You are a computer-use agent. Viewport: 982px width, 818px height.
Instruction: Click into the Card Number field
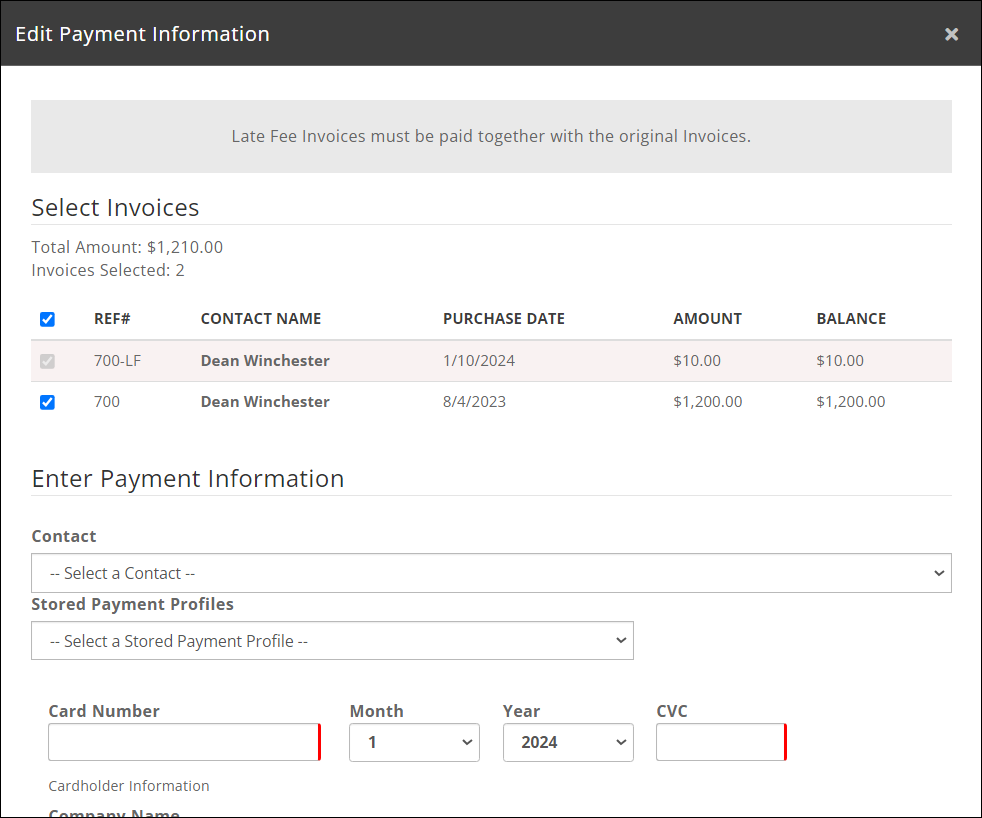click(183, 742)
